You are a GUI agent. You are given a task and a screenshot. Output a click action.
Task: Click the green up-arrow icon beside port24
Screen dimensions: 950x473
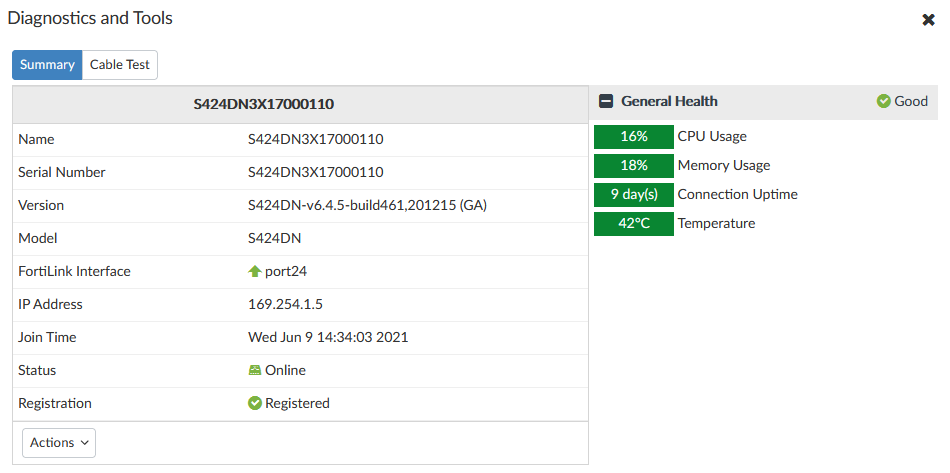254,271
